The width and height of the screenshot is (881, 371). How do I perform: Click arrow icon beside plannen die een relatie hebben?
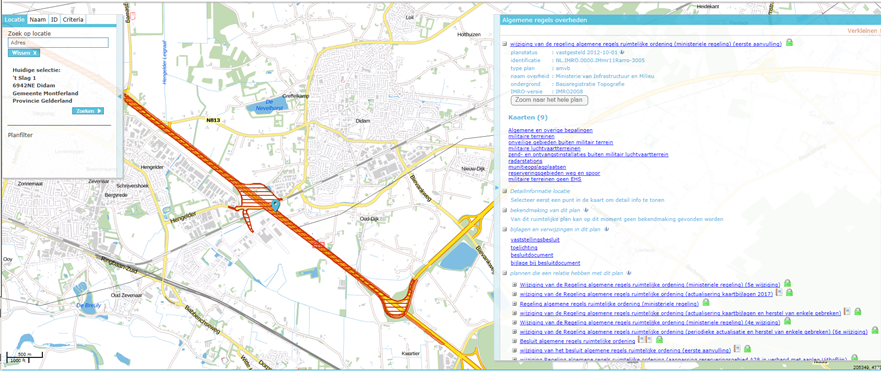pos(629,273)
